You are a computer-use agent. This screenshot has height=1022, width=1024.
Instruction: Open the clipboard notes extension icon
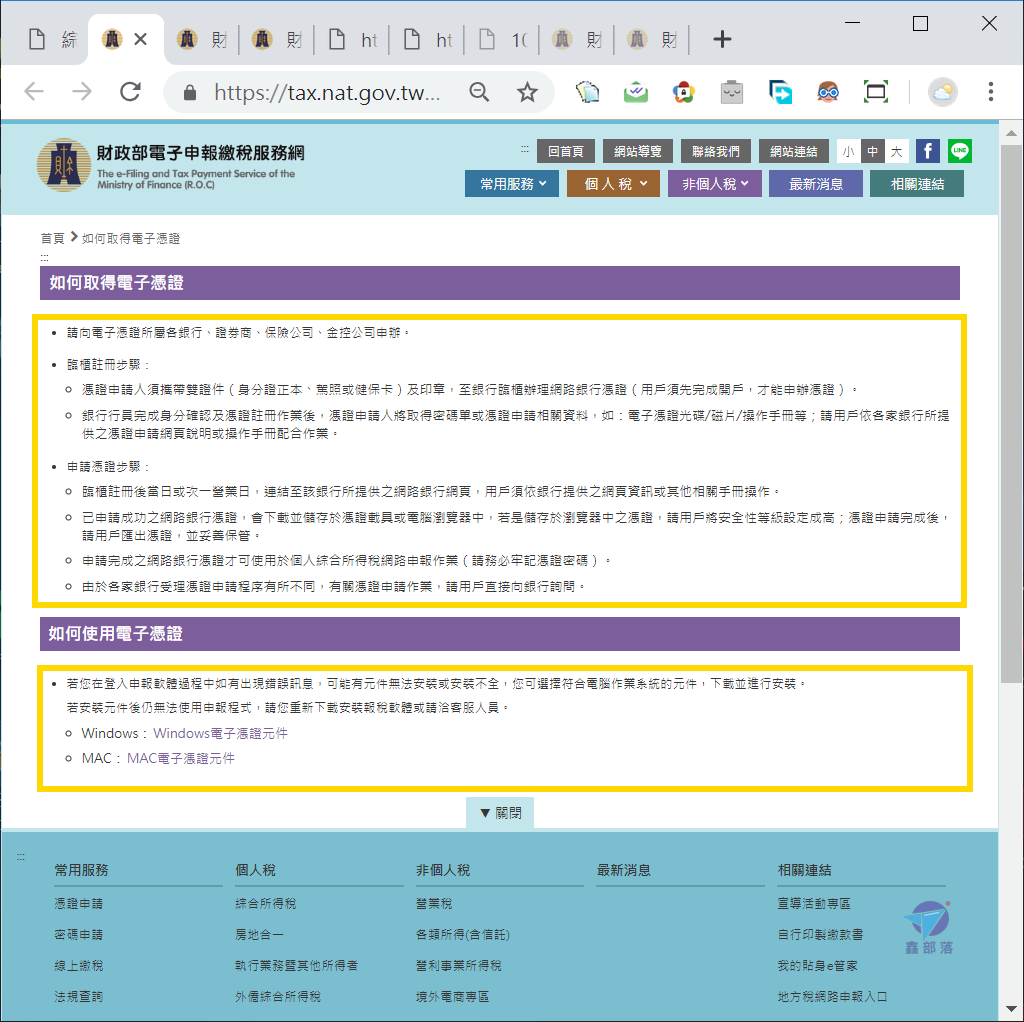point(587,91)
